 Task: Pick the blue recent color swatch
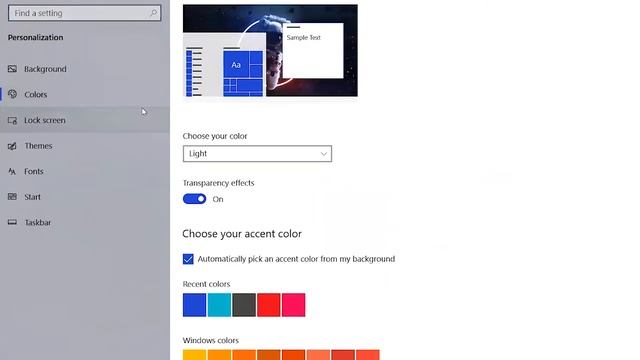(194, 305)
